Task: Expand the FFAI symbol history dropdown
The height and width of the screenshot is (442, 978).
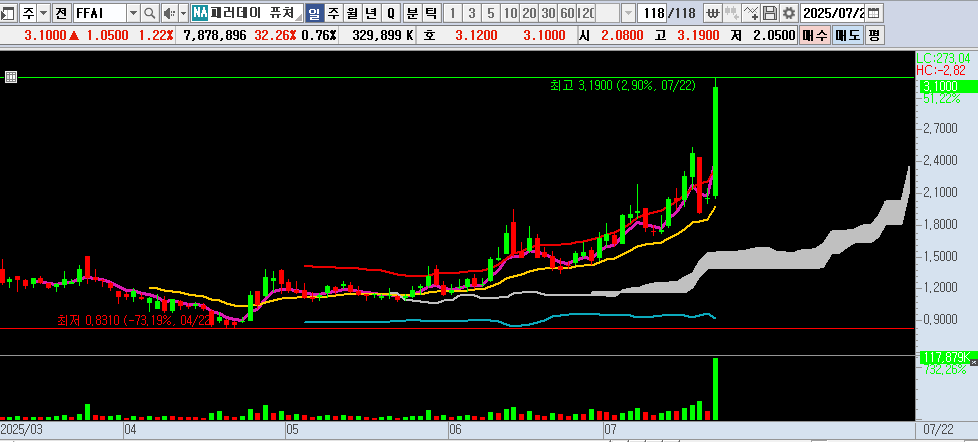Action: click(x=134, y=12)
